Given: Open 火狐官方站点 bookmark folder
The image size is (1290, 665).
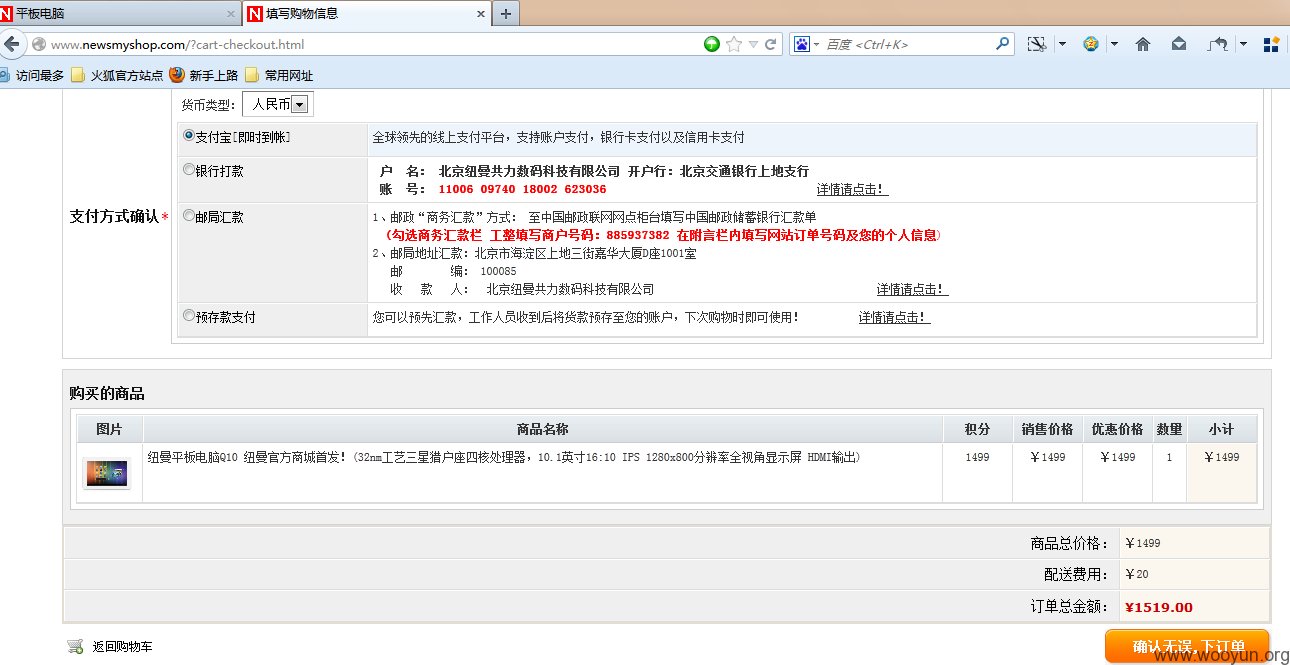Looking at the screenshot, I should click(x=117, y=75).
